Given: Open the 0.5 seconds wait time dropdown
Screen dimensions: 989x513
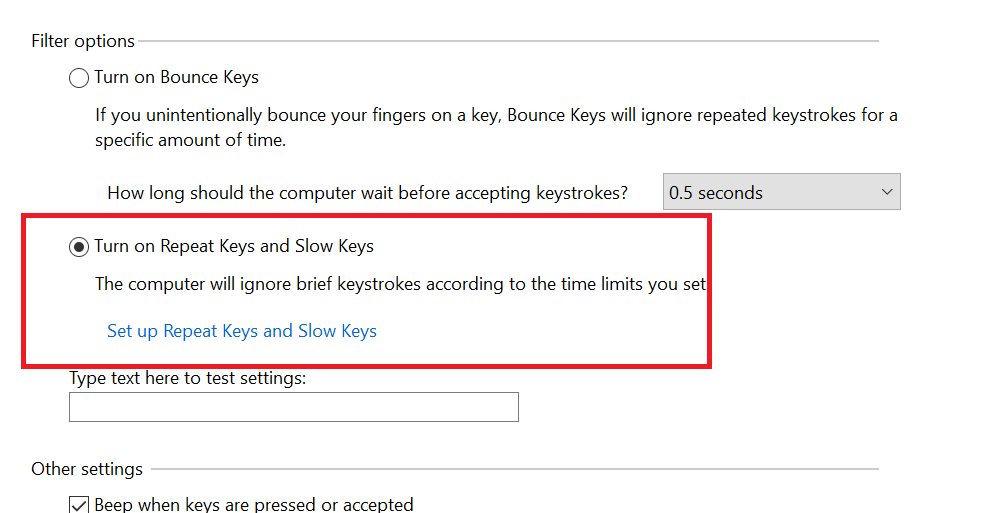Looking at the screenshot, I should [x=781, y=192].
